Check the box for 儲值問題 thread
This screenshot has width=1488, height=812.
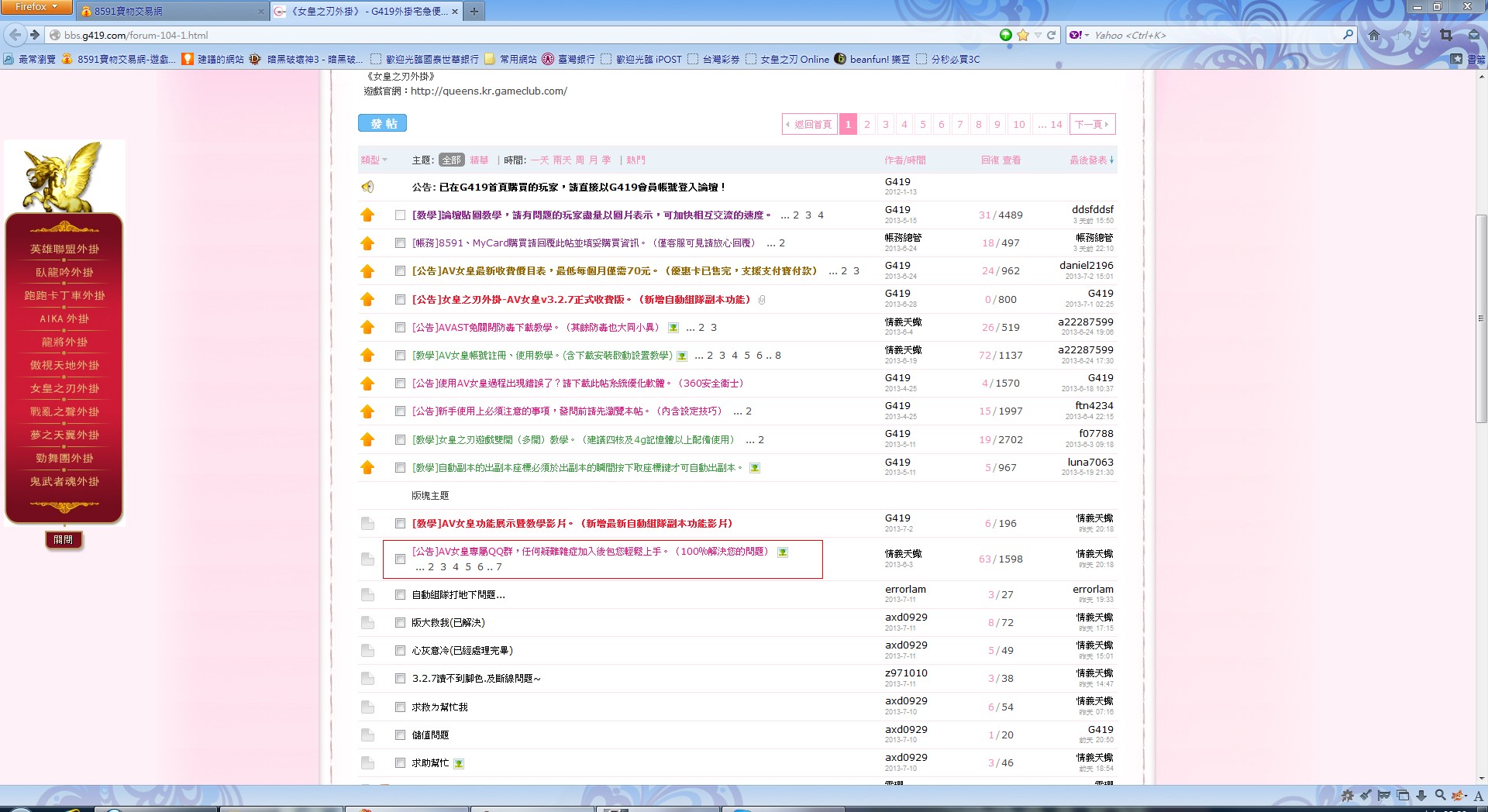click(x=400, y=735)
